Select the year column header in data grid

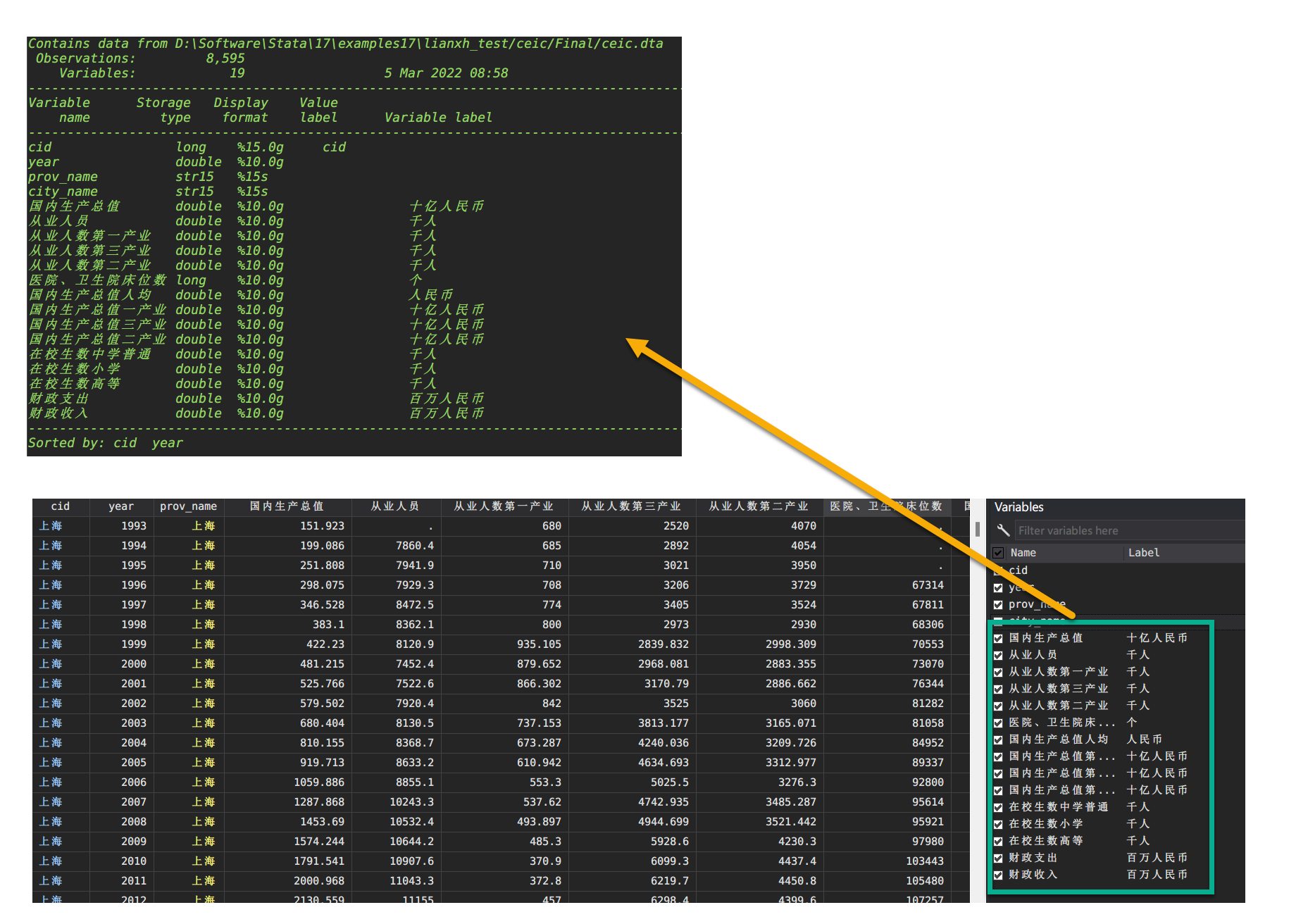121,506
